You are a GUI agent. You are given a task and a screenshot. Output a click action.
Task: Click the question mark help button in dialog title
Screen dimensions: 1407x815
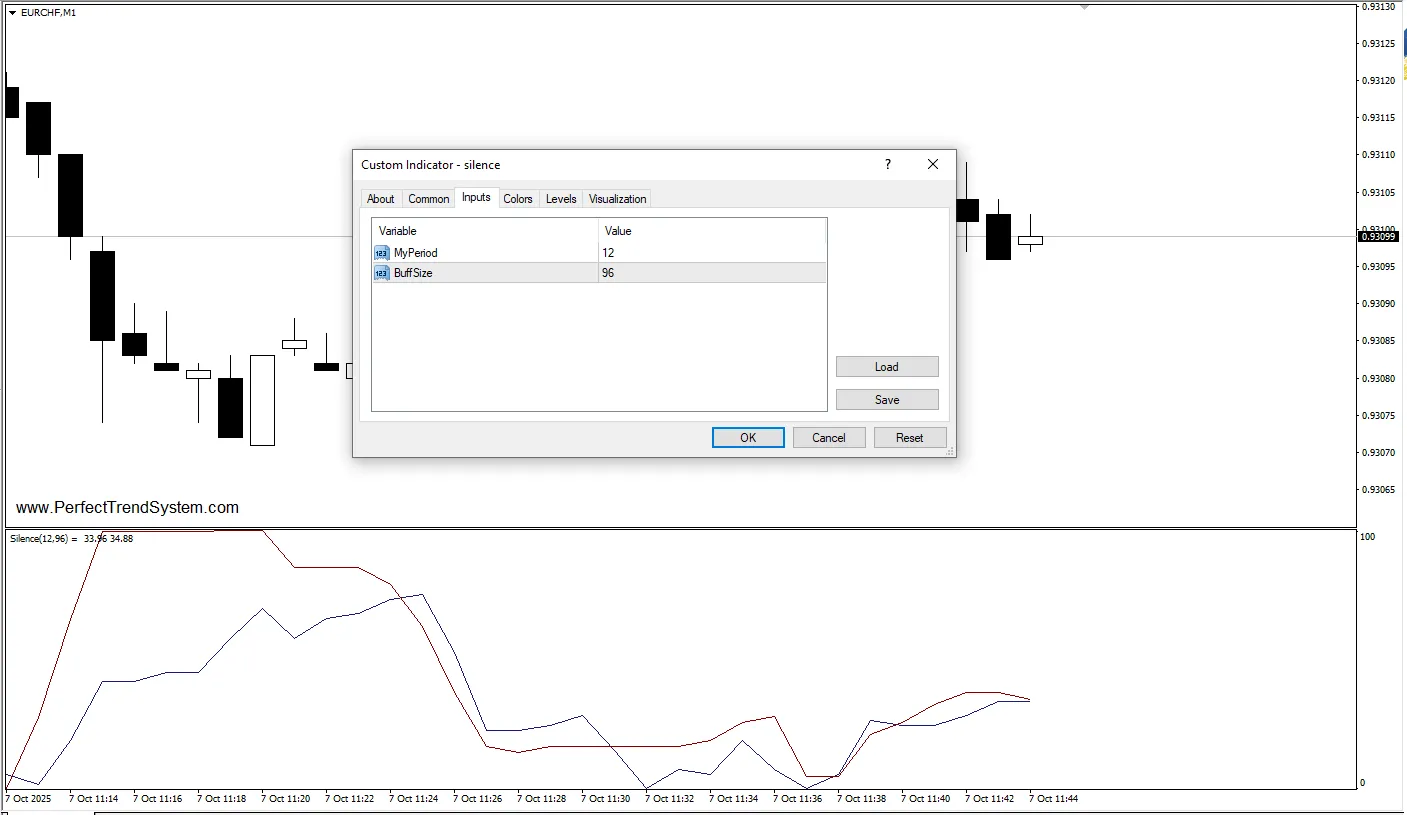(887, 165)
